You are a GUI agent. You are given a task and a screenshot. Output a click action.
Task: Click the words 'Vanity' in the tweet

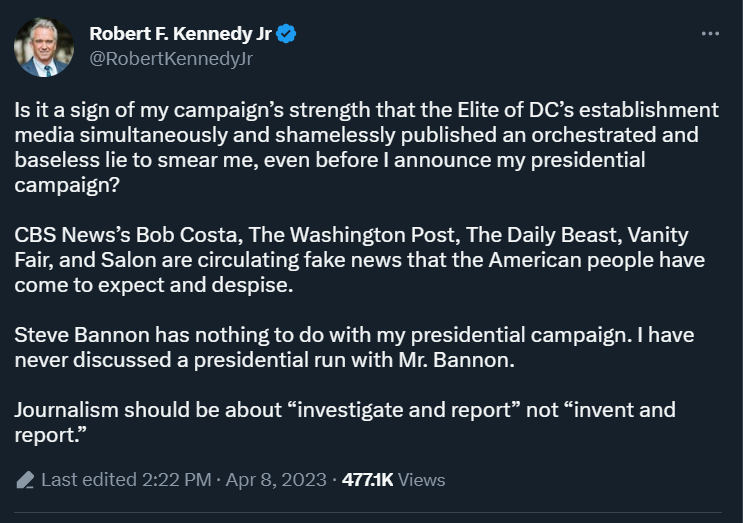tap(658, 235)
